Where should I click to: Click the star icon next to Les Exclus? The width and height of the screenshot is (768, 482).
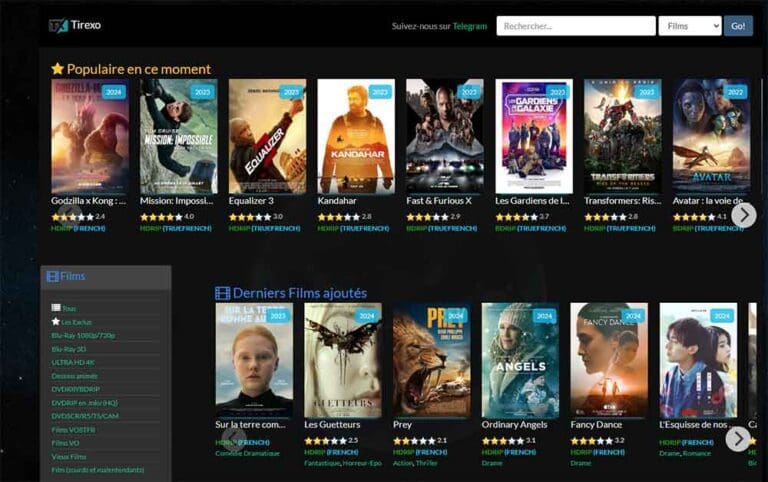(56, 321)
